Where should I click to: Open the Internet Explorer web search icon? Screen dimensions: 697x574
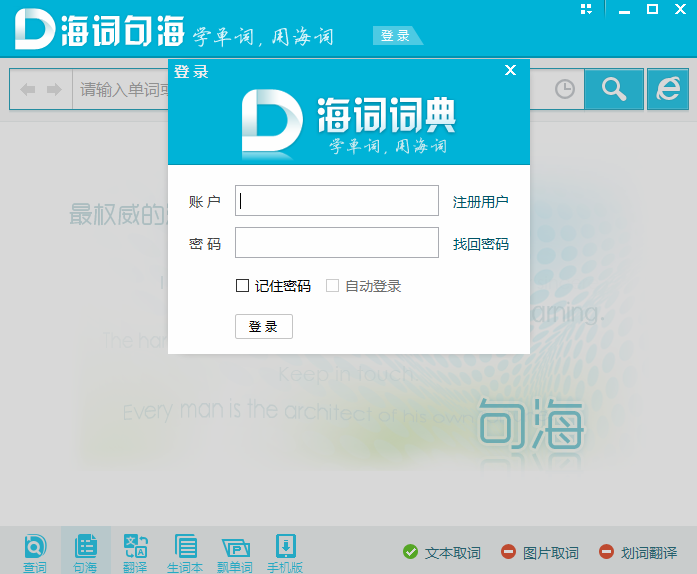point(668,89)
